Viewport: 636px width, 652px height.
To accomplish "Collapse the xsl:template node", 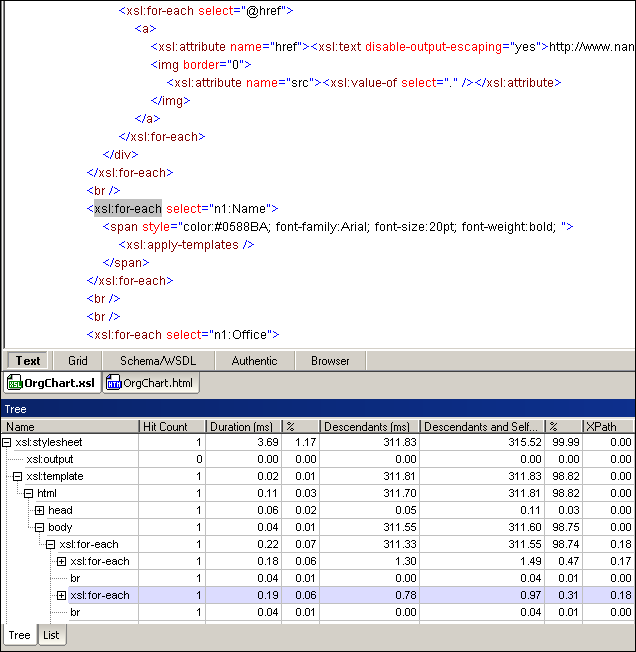I will coord(18,476).
